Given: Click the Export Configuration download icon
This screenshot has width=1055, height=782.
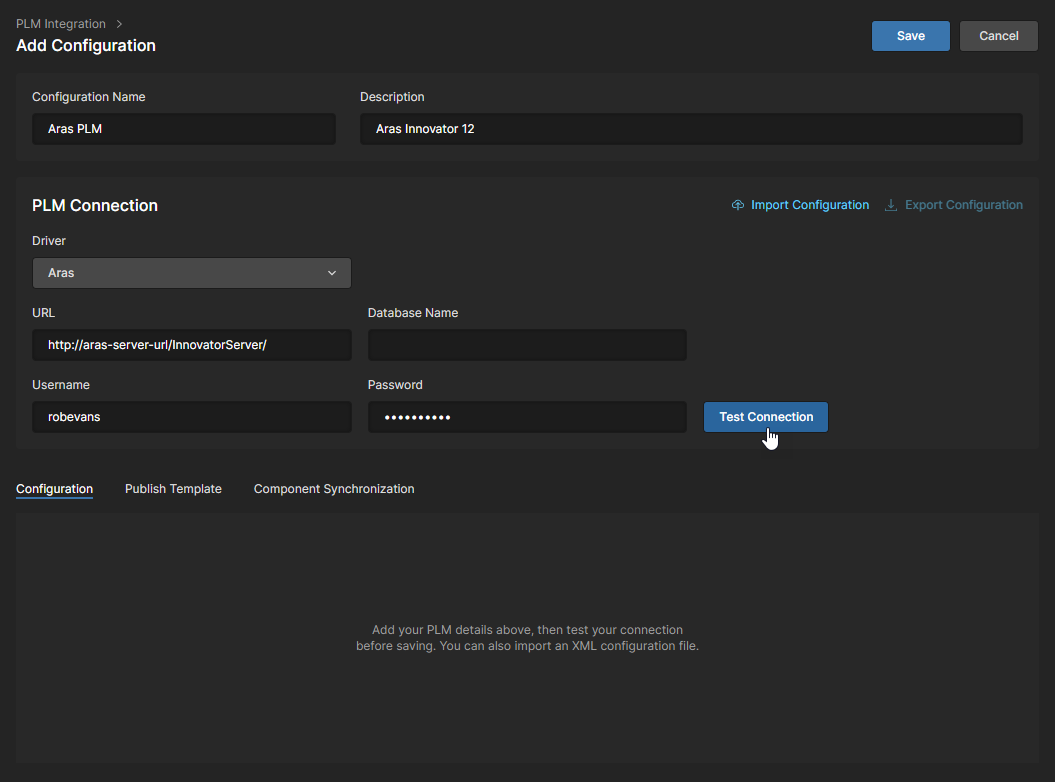Looking at the screenshot, I should (x=891, y=205).
